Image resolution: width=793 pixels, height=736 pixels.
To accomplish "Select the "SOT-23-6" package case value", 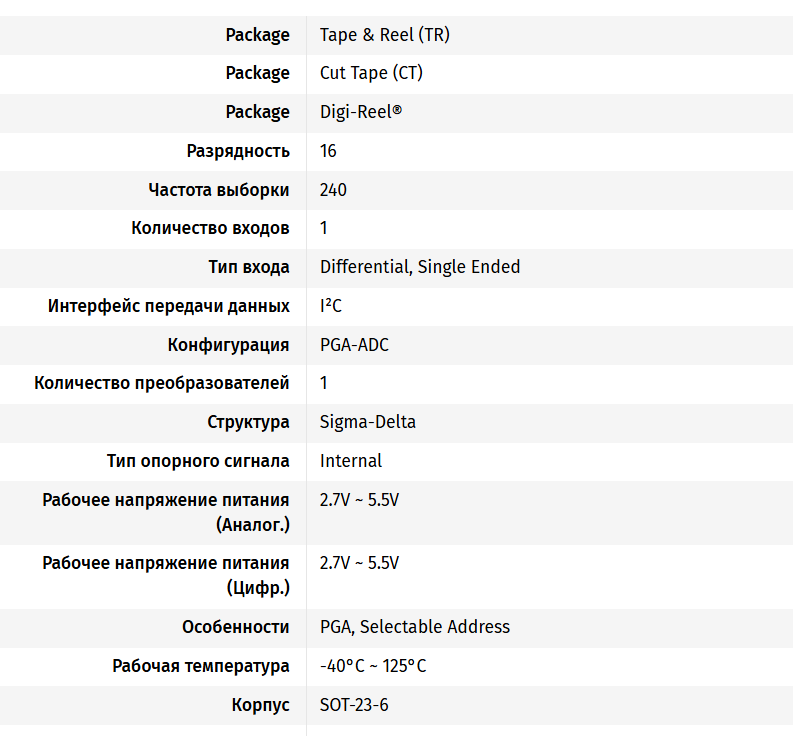I will [354, 705].
